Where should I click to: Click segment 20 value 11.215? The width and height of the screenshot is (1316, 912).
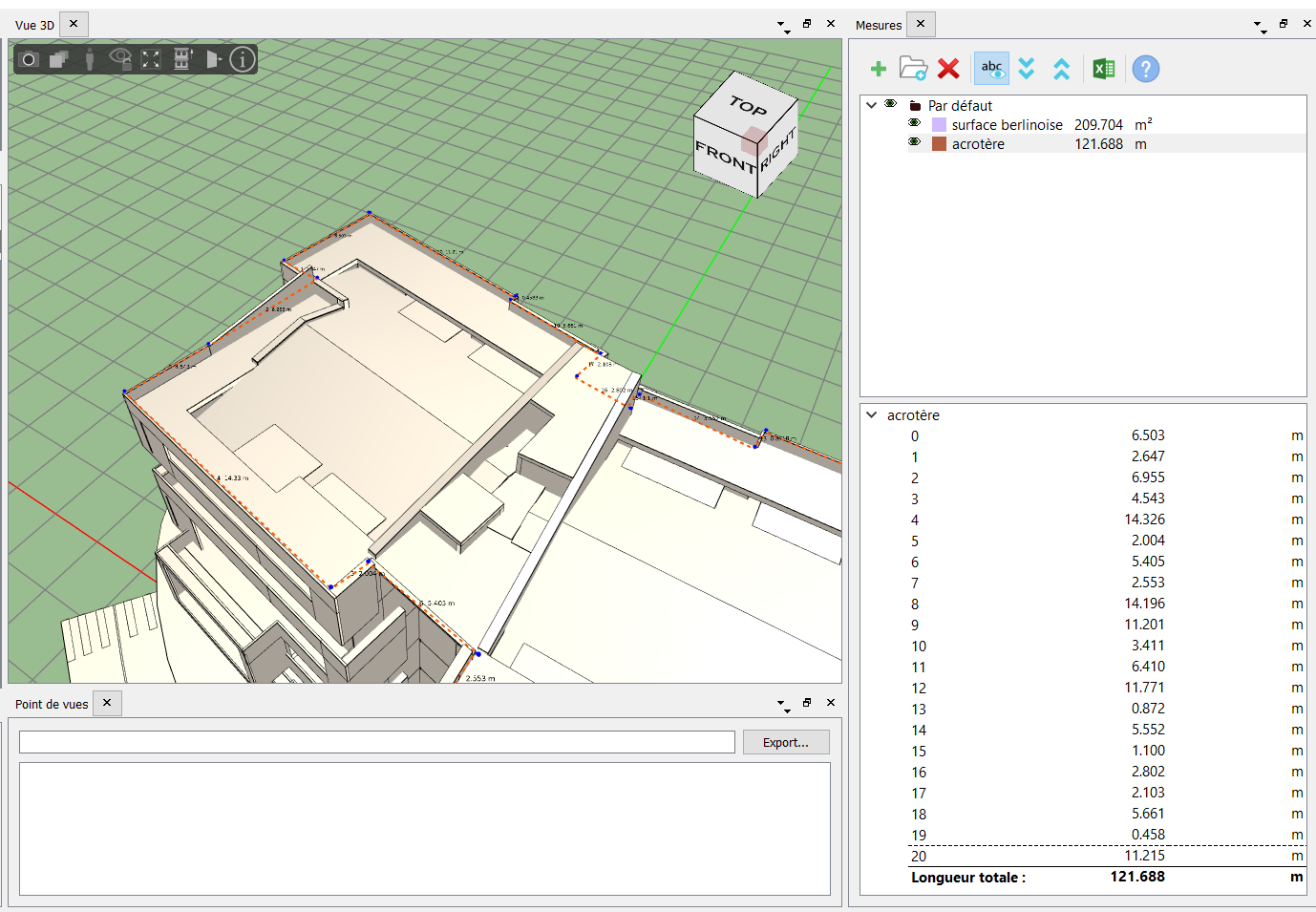tap(1144, 856)
